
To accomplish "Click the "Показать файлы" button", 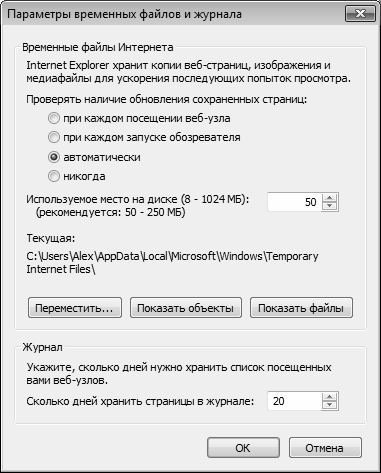I will (301, 308).
